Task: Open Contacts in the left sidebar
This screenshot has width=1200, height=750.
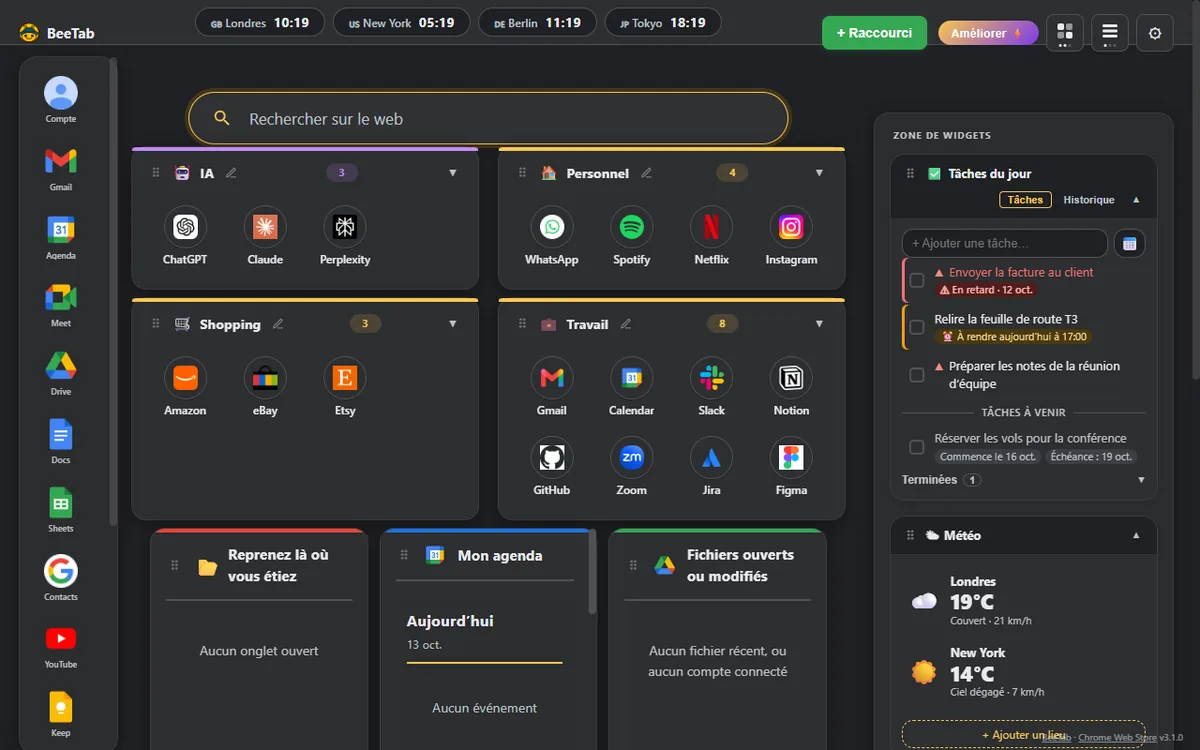Action: pyautogui.click(x=61, y=577)
